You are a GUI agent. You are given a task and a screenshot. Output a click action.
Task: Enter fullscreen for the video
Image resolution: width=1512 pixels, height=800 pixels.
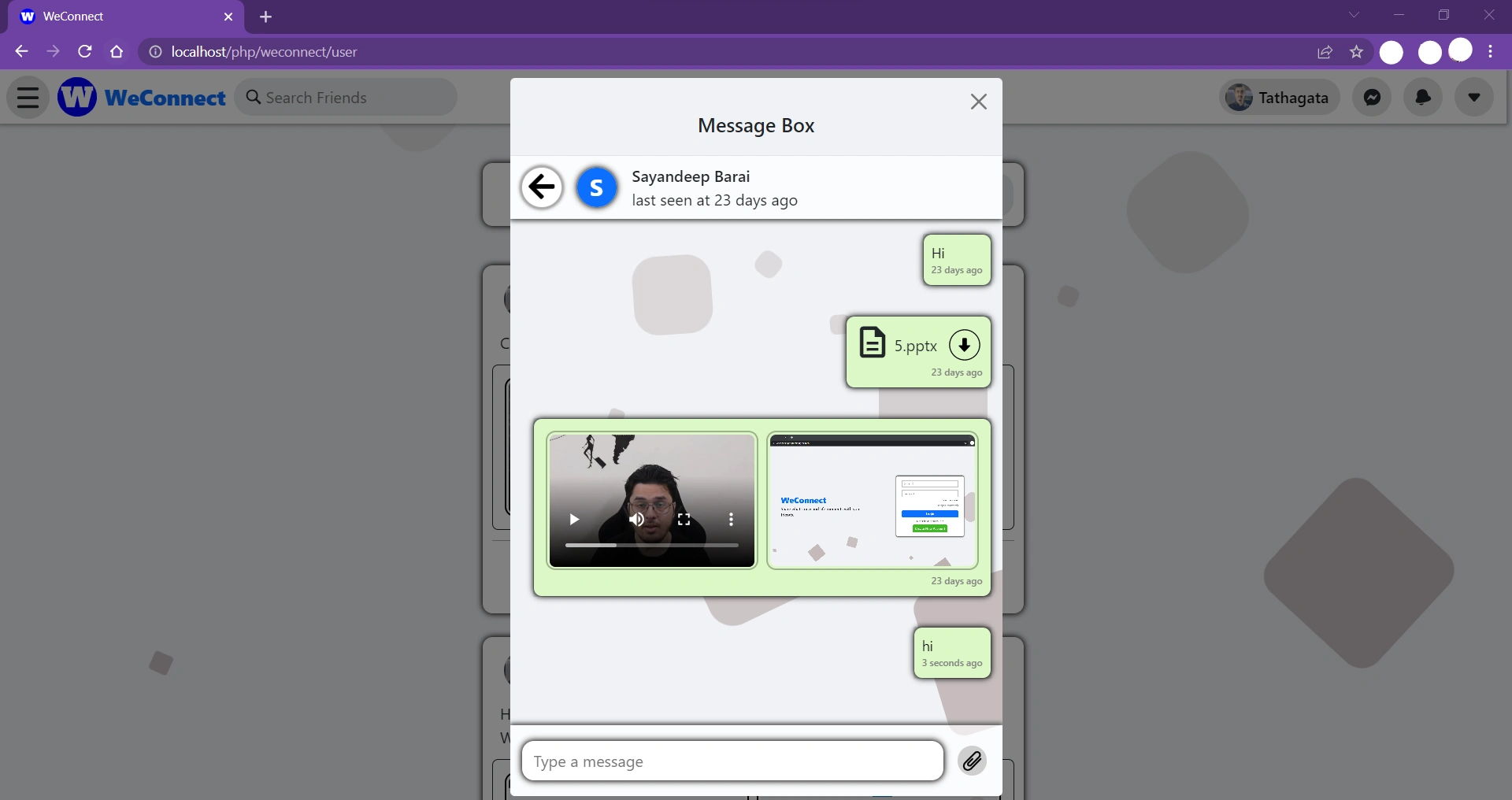coord(684,519)
